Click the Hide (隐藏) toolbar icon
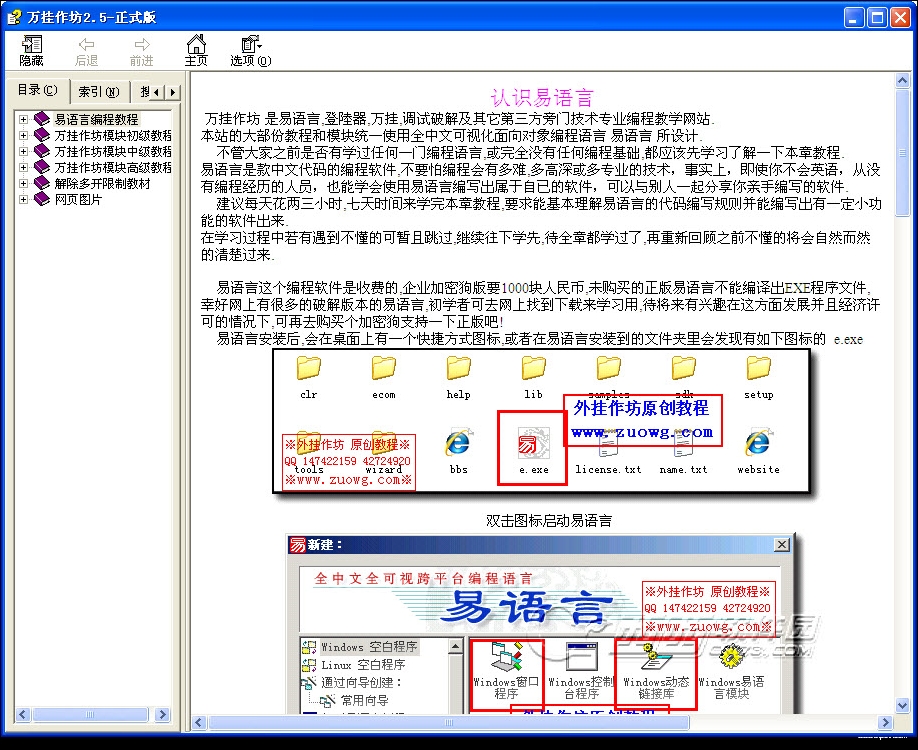 point(32,50)
